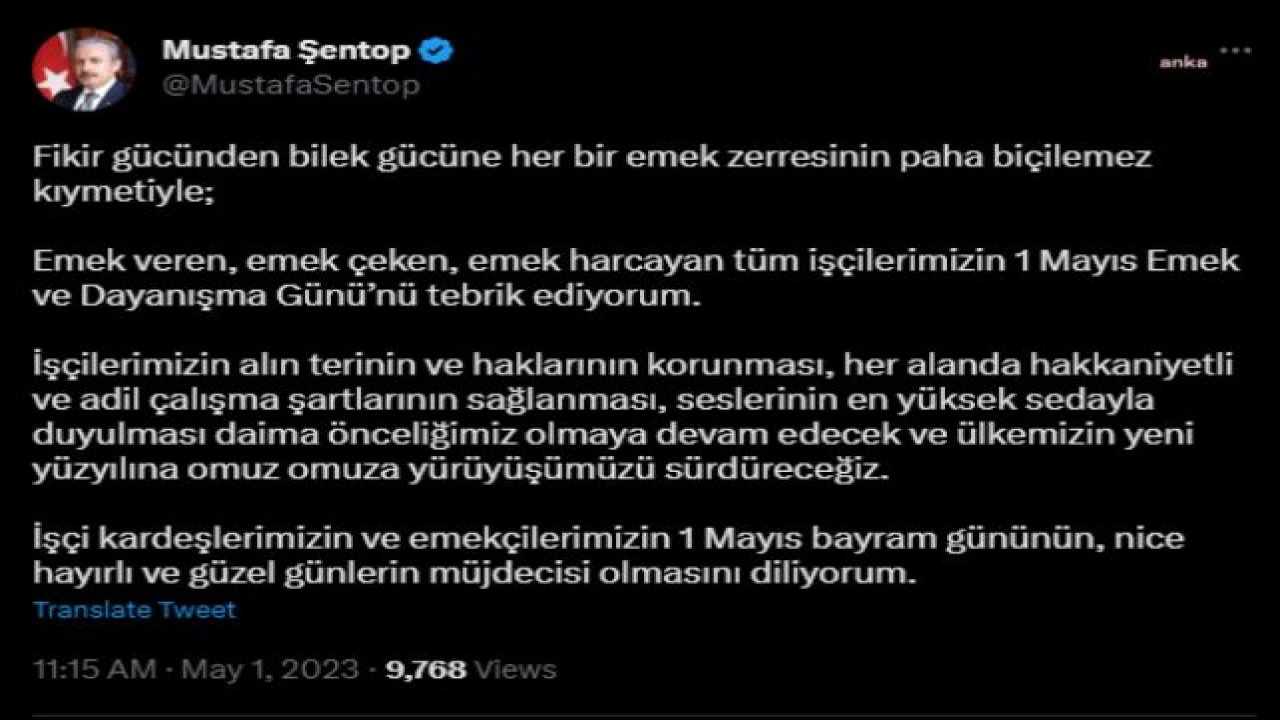
Task: Open the 9,768 view count number
Action: pos(426,669)
